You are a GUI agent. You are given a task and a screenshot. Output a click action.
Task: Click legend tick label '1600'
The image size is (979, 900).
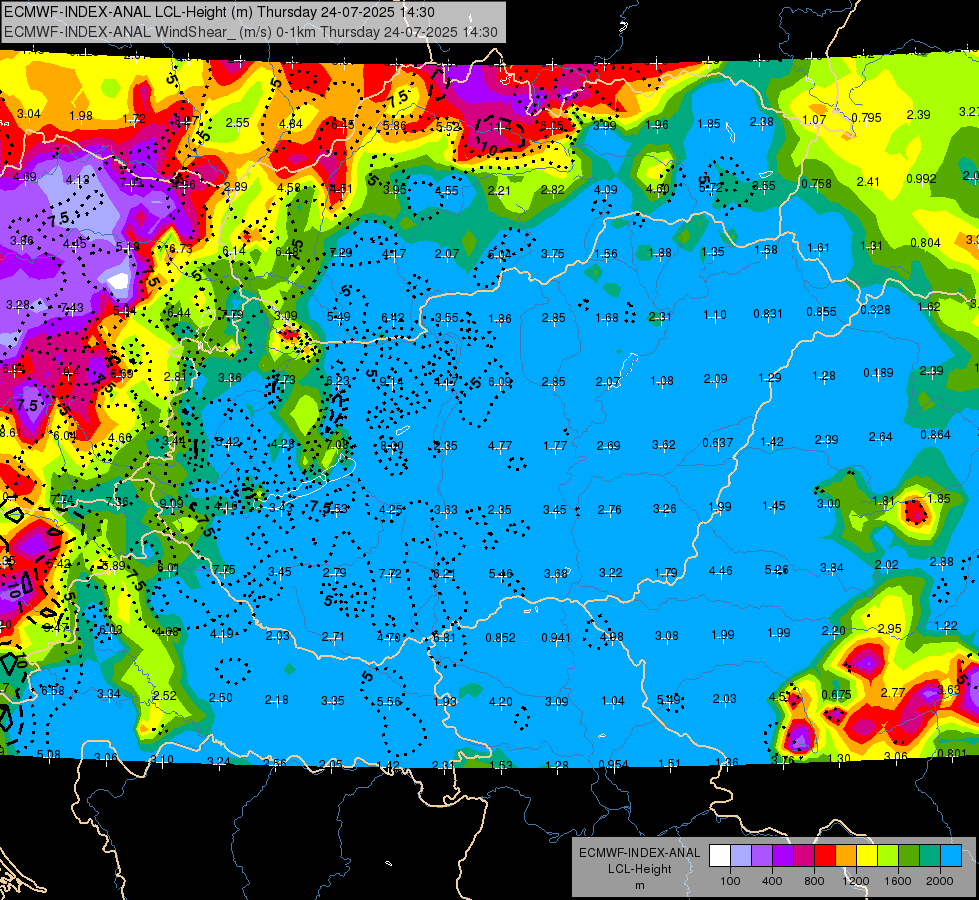(898, 881)
